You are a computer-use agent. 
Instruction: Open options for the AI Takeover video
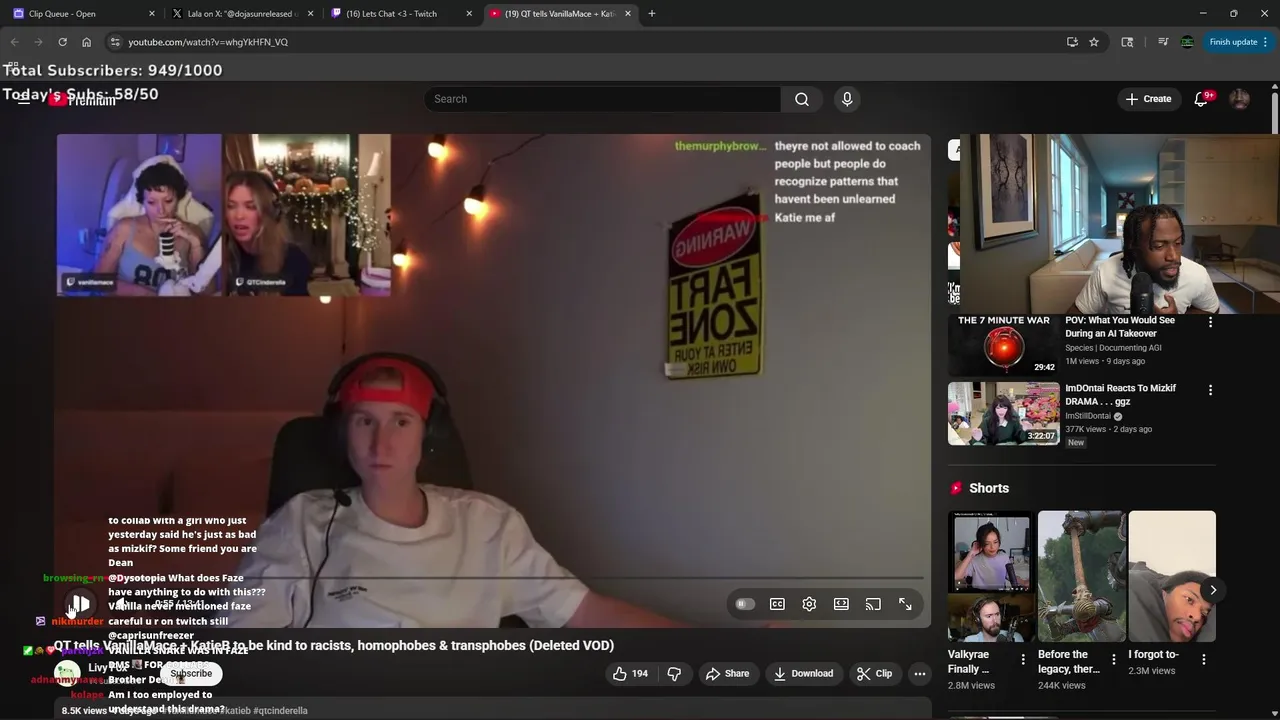pyautogui.click(x=1210, y=322)
